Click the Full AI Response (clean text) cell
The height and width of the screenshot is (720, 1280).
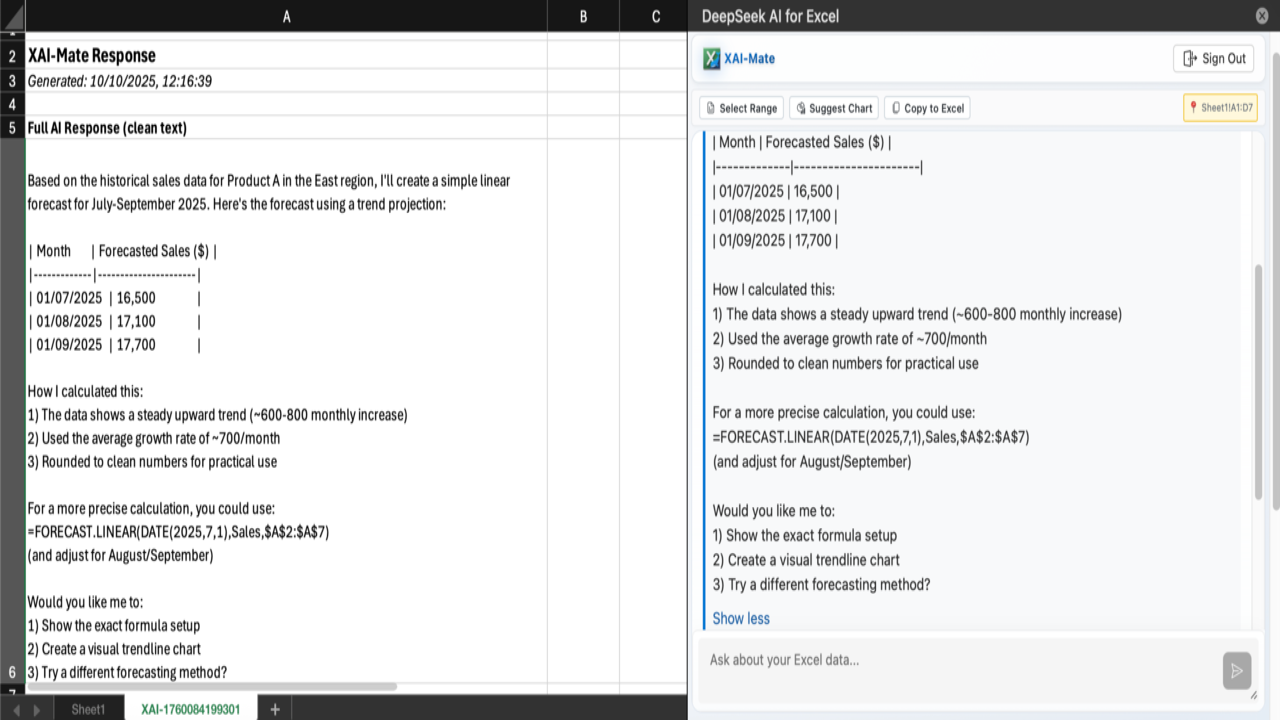287,128
